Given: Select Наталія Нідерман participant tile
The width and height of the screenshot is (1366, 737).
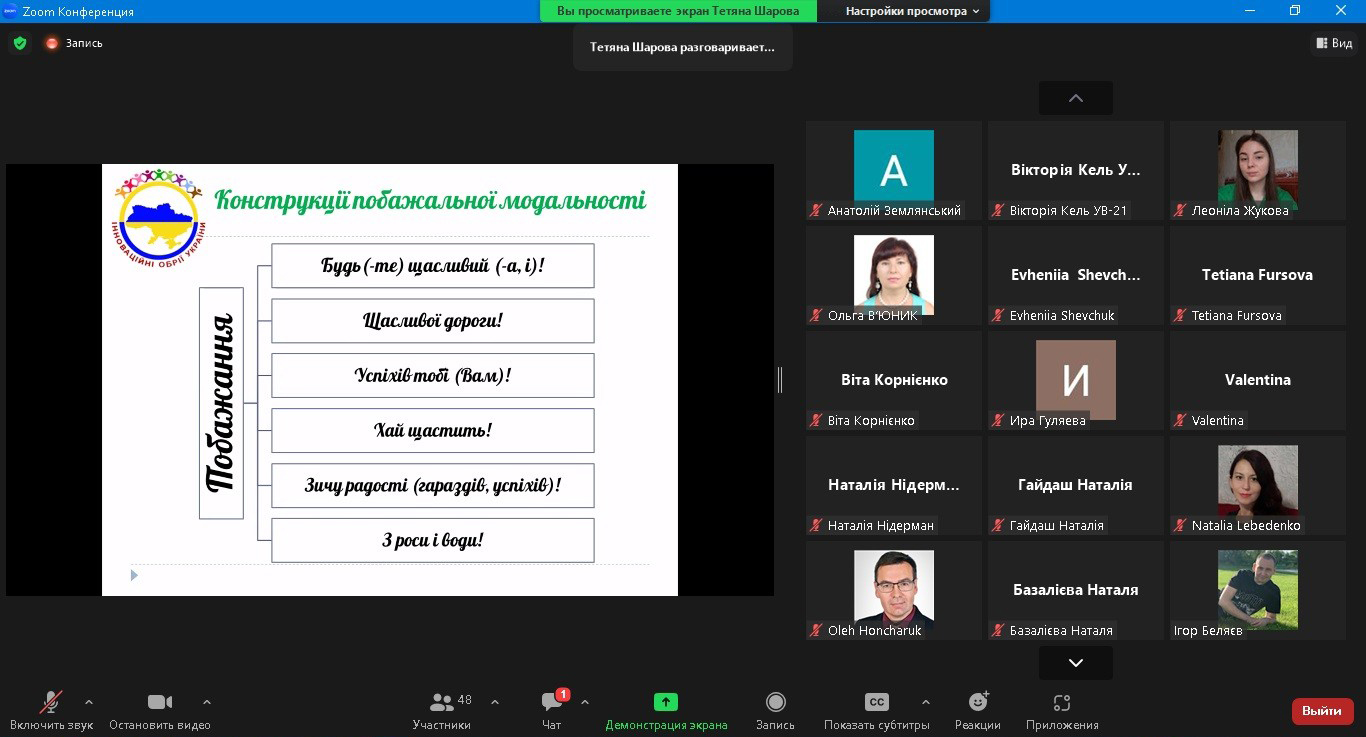Looking at the screenshot, I should click(x=894, y=485).
